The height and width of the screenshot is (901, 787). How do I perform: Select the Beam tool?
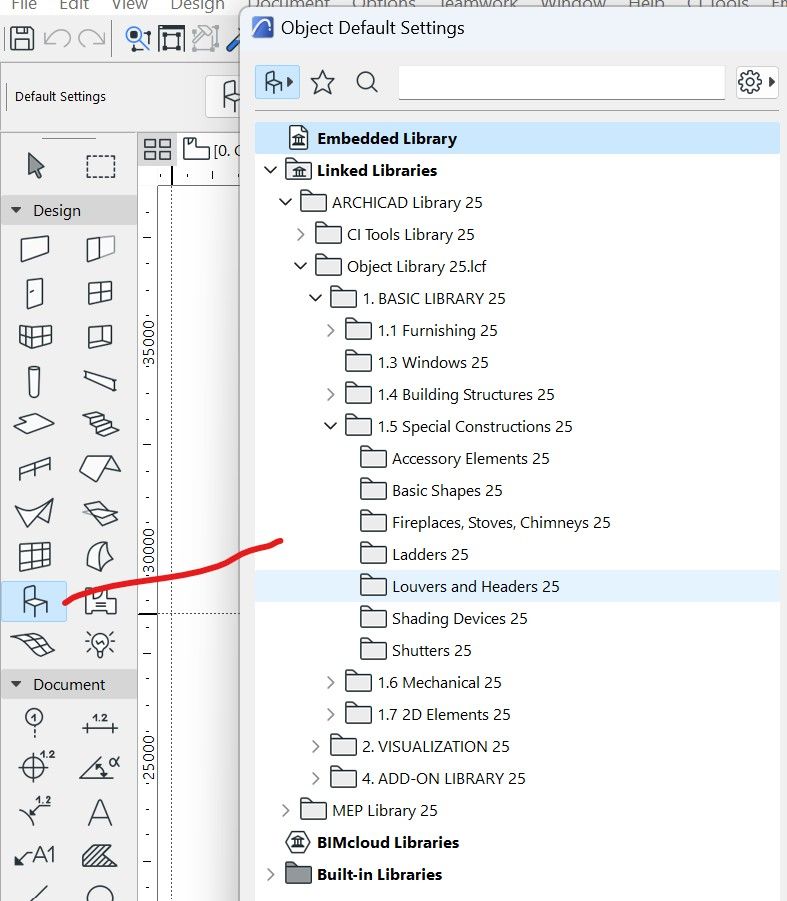pyautogui.click(x=100, y=380)
